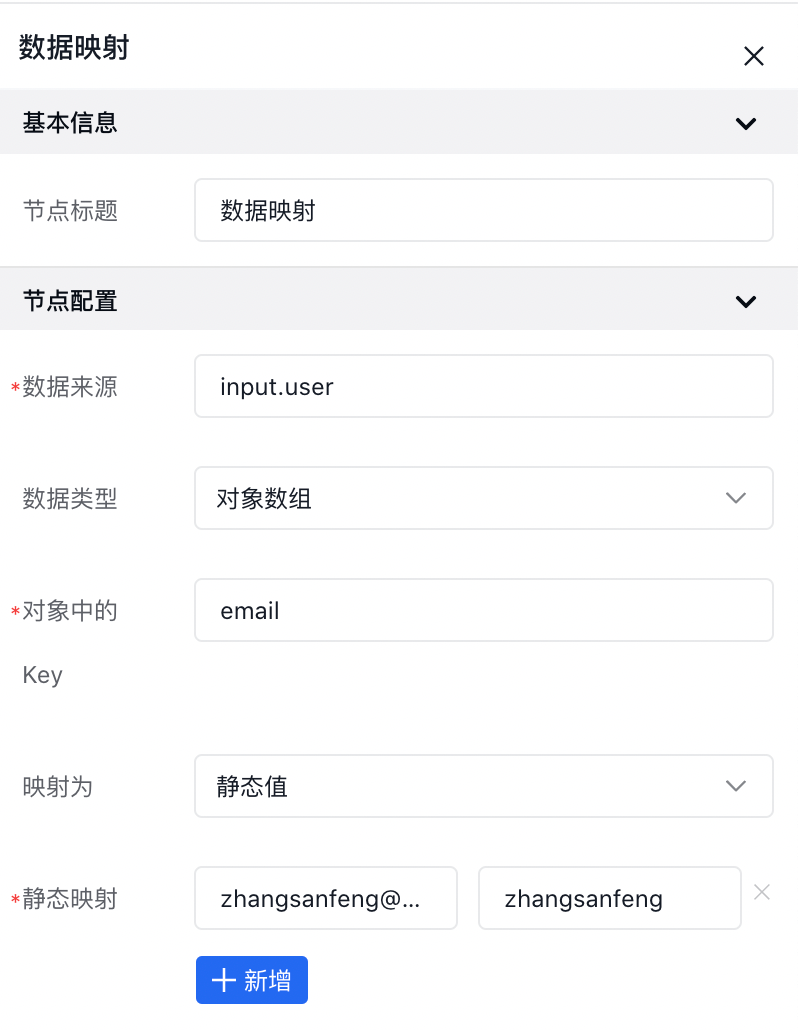Focus the 数据来源 field containing input.user
The width and height of the screenshot is (798, 1030).
tap(483, 386)
